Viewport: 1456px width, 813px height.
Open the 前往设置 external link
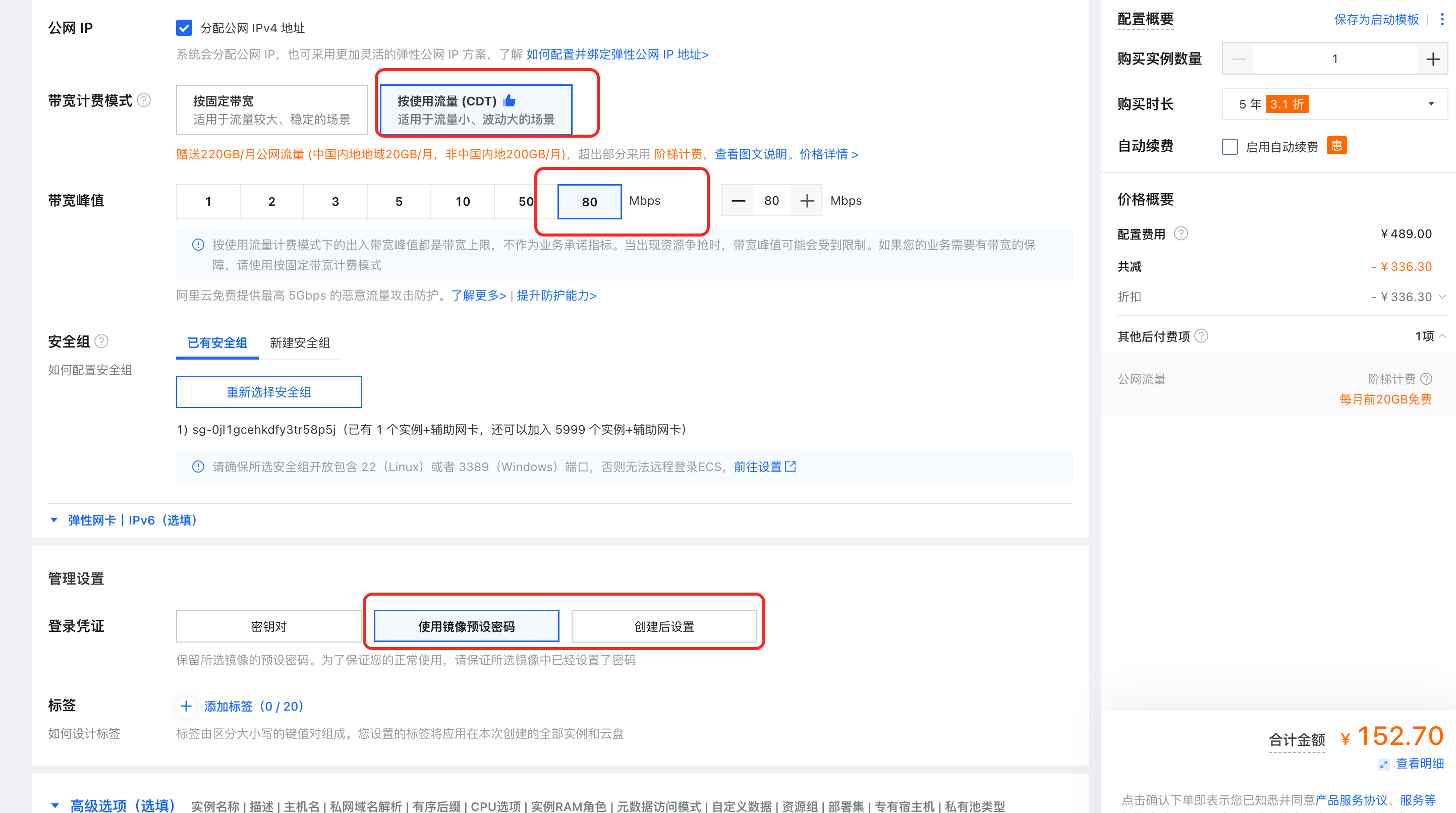tap(764, 467)
